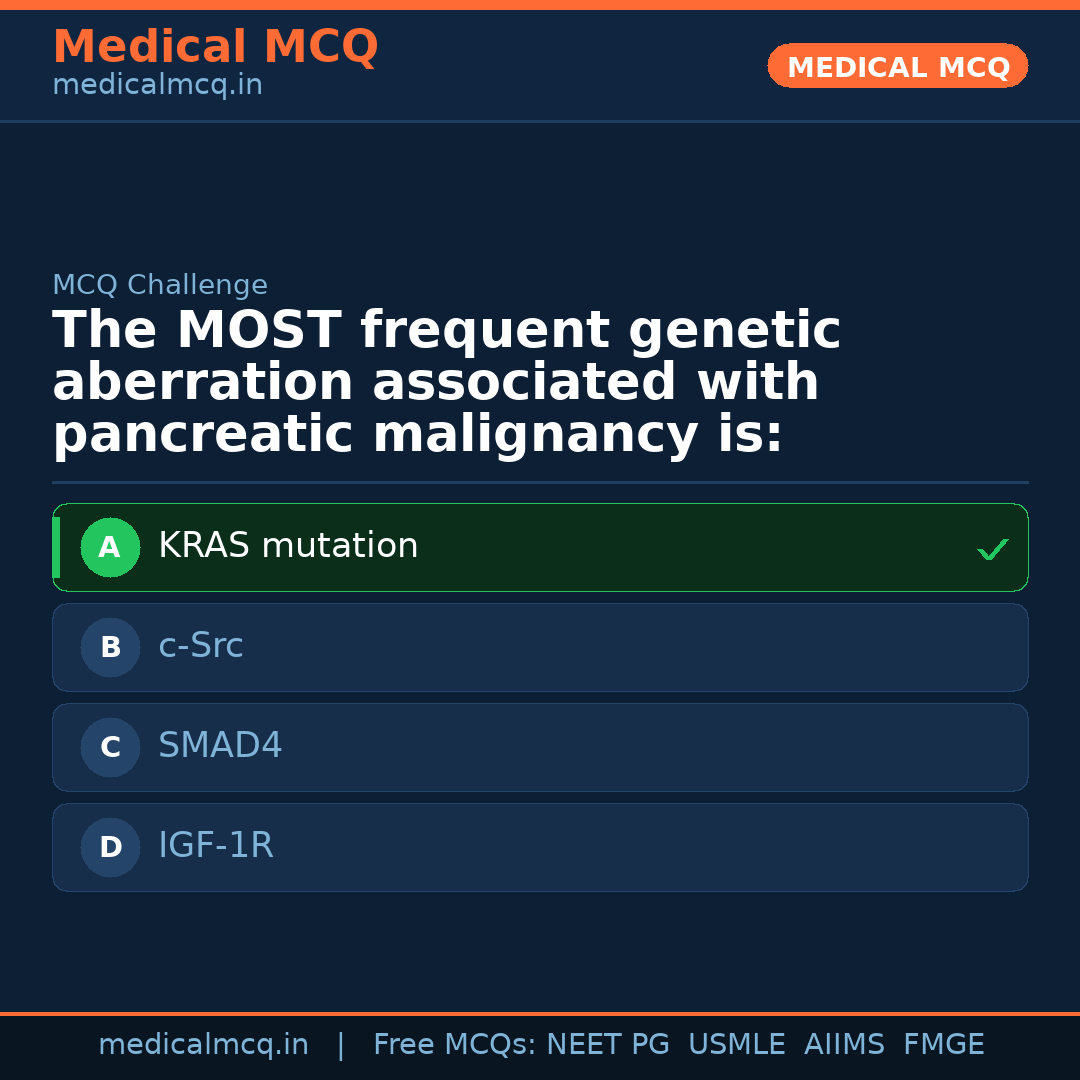Click the Free MCQs footer label
Image resolution: width=1080 pixels, height=1080 pixels.
click(x=454, y=1045)
